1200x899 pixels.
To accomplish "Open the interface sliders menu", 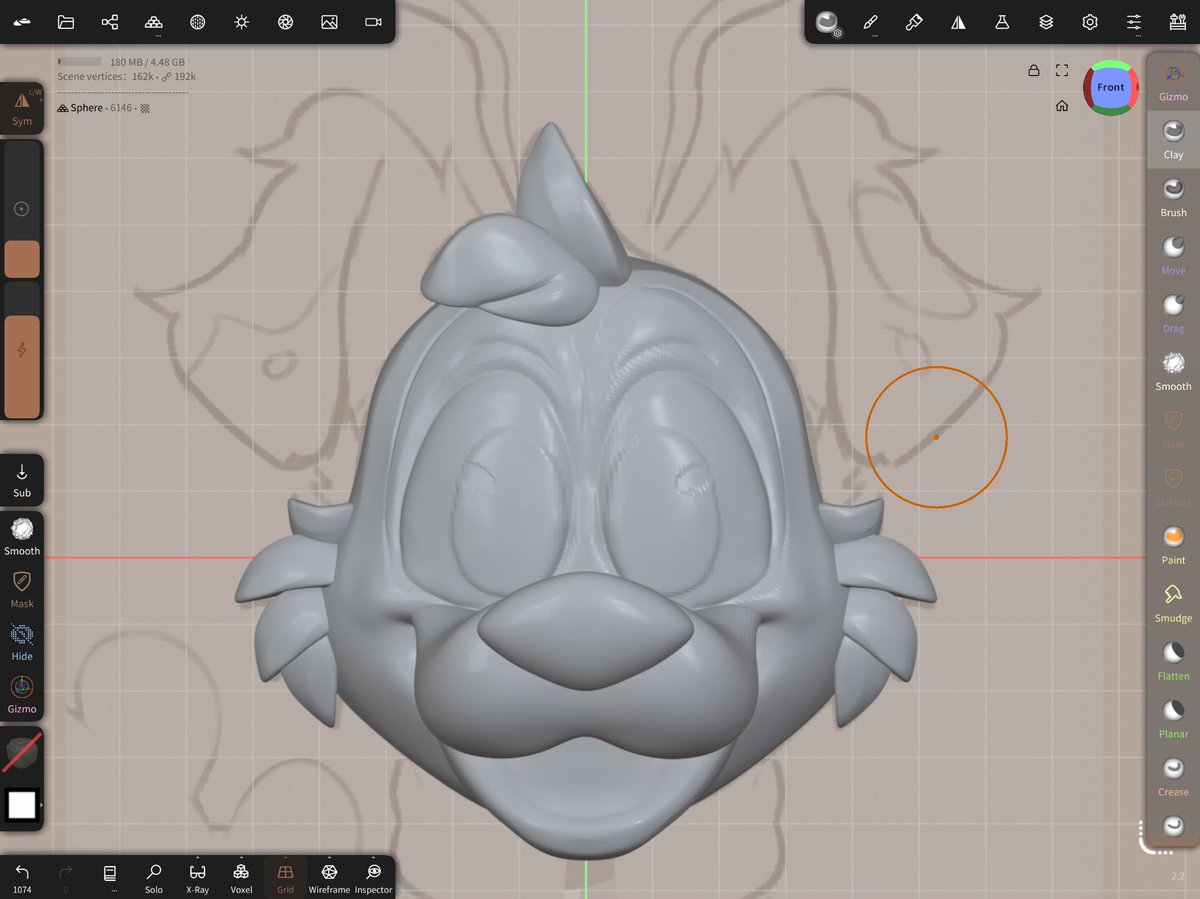I will click(1134, 21).
